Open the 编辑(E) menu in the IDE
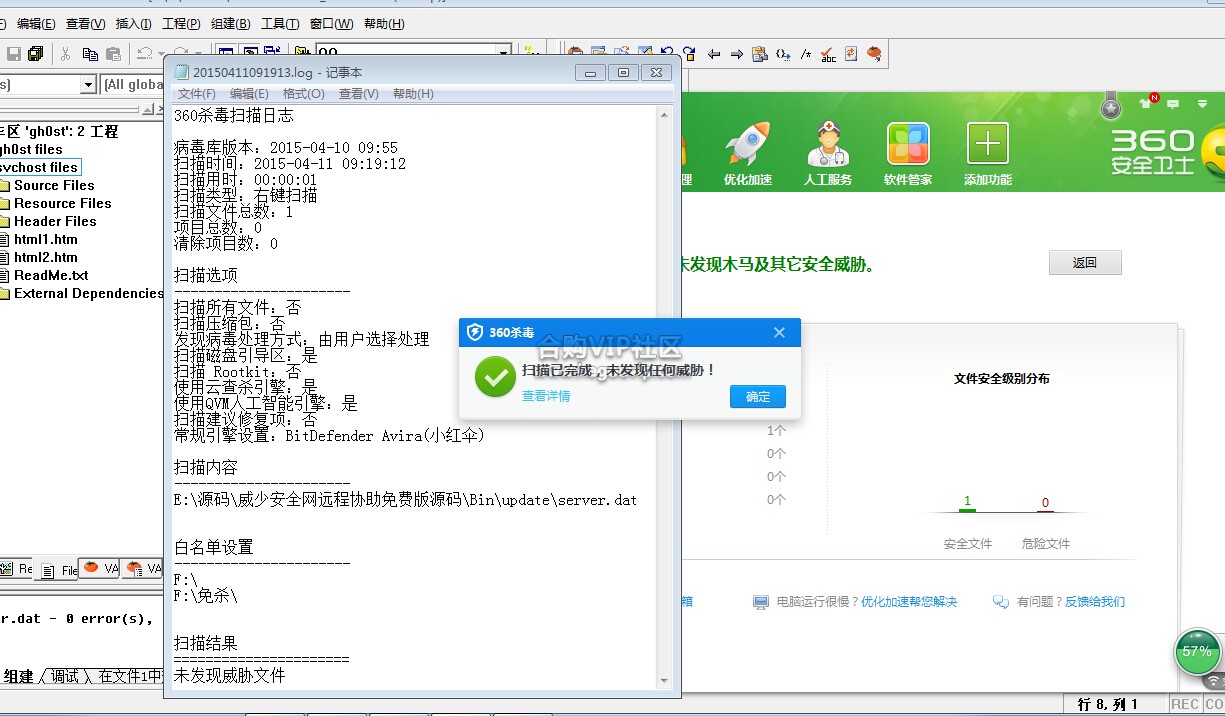 tap(37, 24)
